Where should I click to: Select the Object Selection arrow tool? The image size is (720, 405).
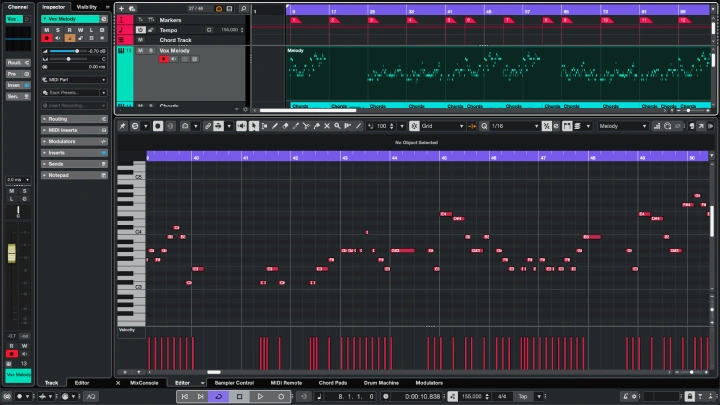point(254,126)
